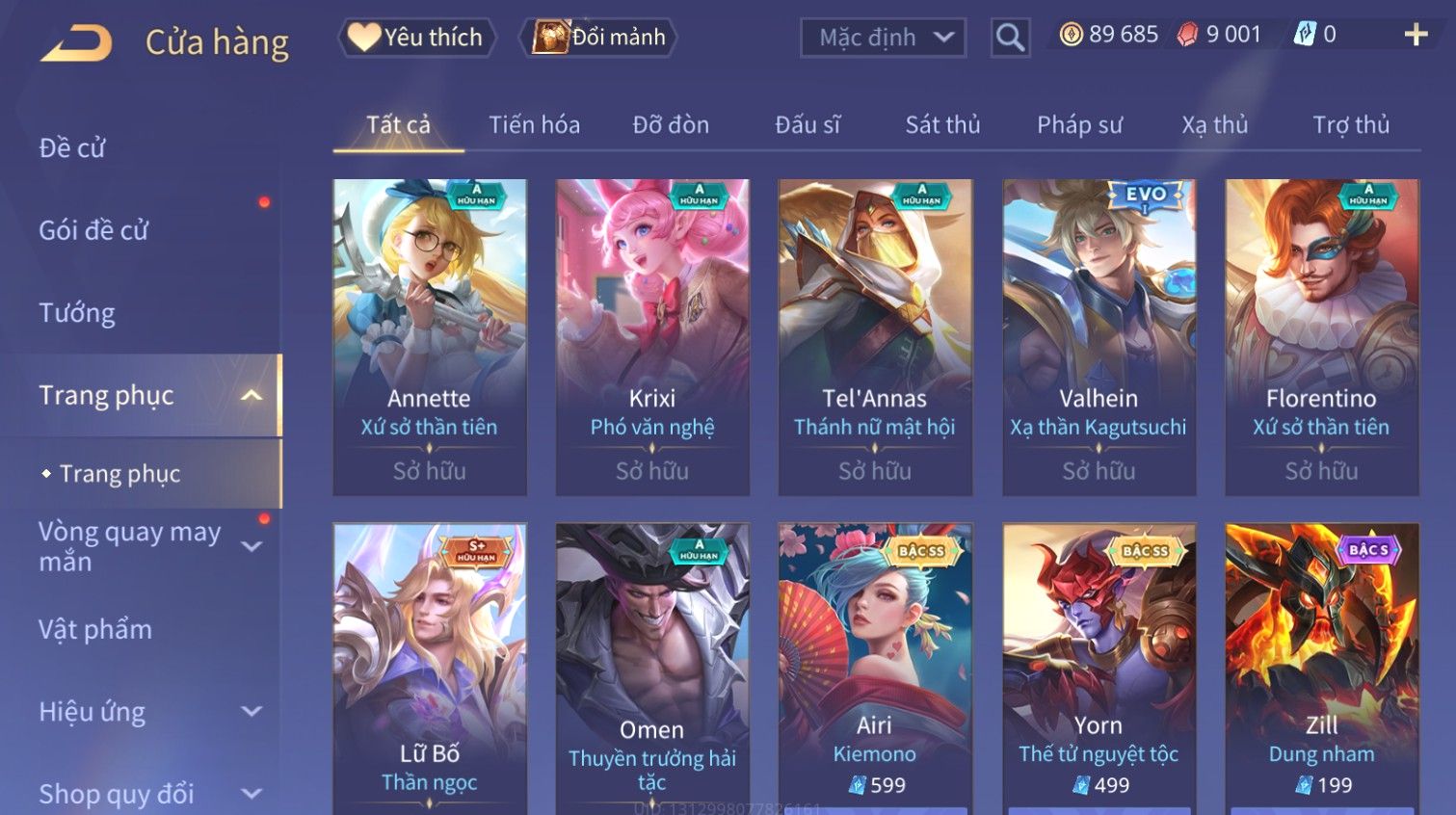The height and width of the screenshot is (815, 1456).
Task: Expand the Shop quy đổi section
Action: tap(251, 794)
